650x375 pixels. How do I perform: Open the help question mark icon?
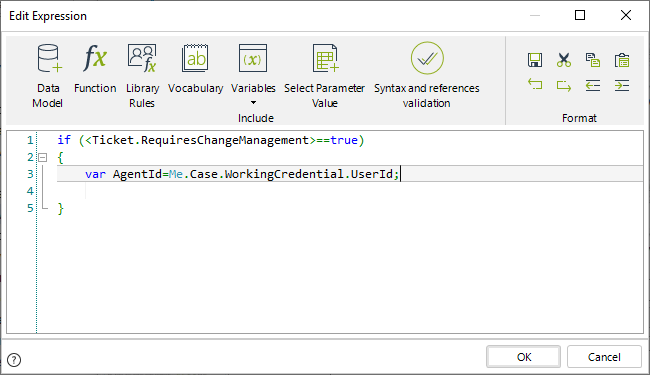click(14, 360)
